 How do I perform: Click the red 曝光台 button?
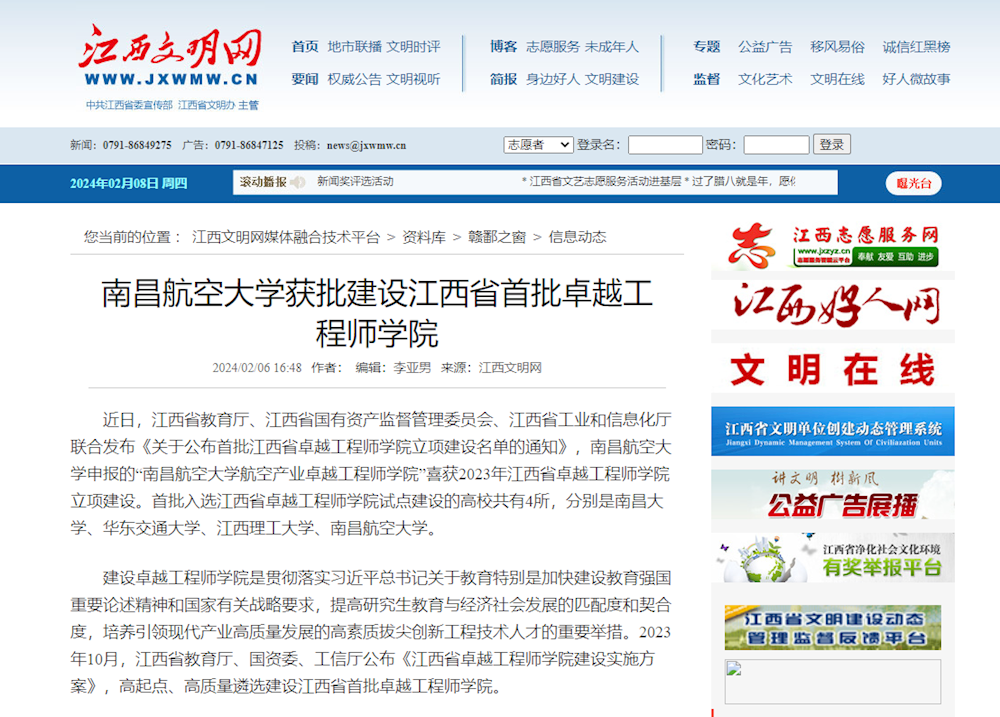point(912,183)
